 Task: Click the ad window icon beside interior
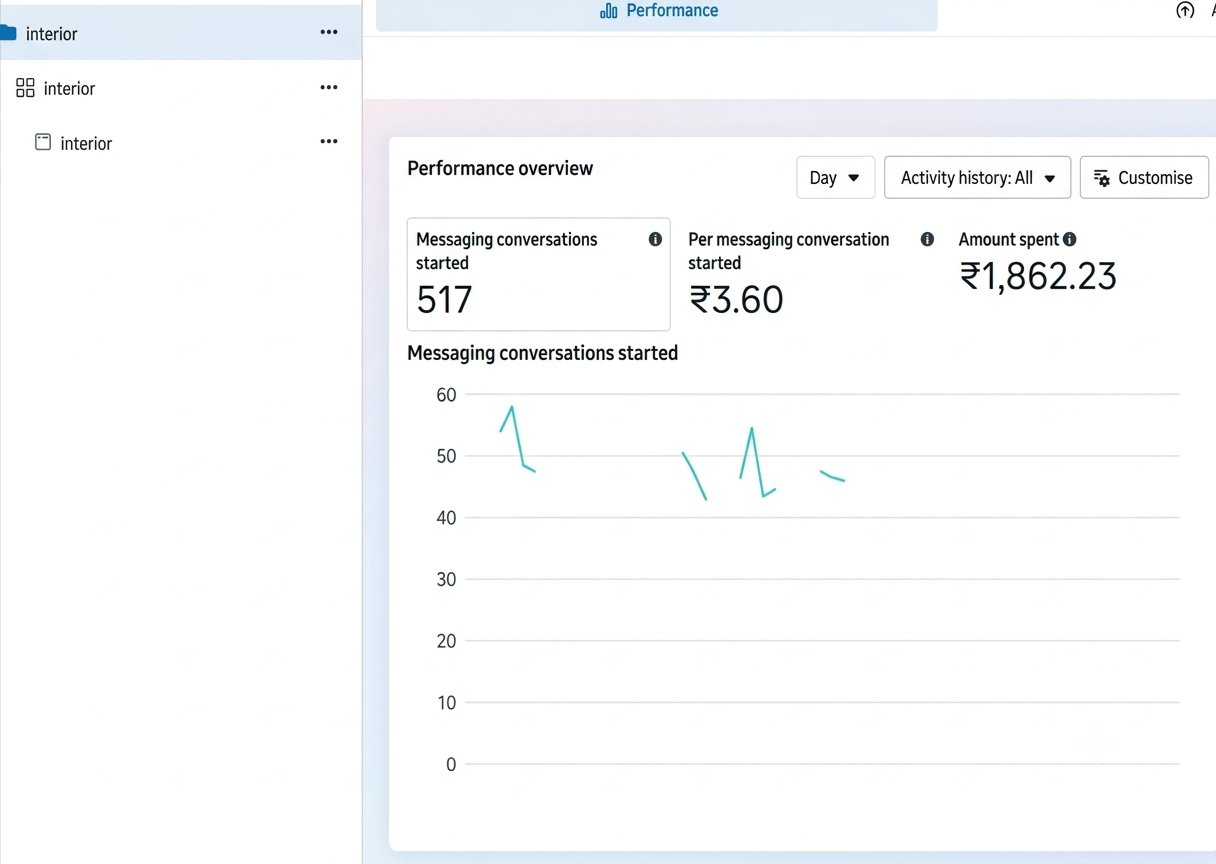(x=43, y=142)
